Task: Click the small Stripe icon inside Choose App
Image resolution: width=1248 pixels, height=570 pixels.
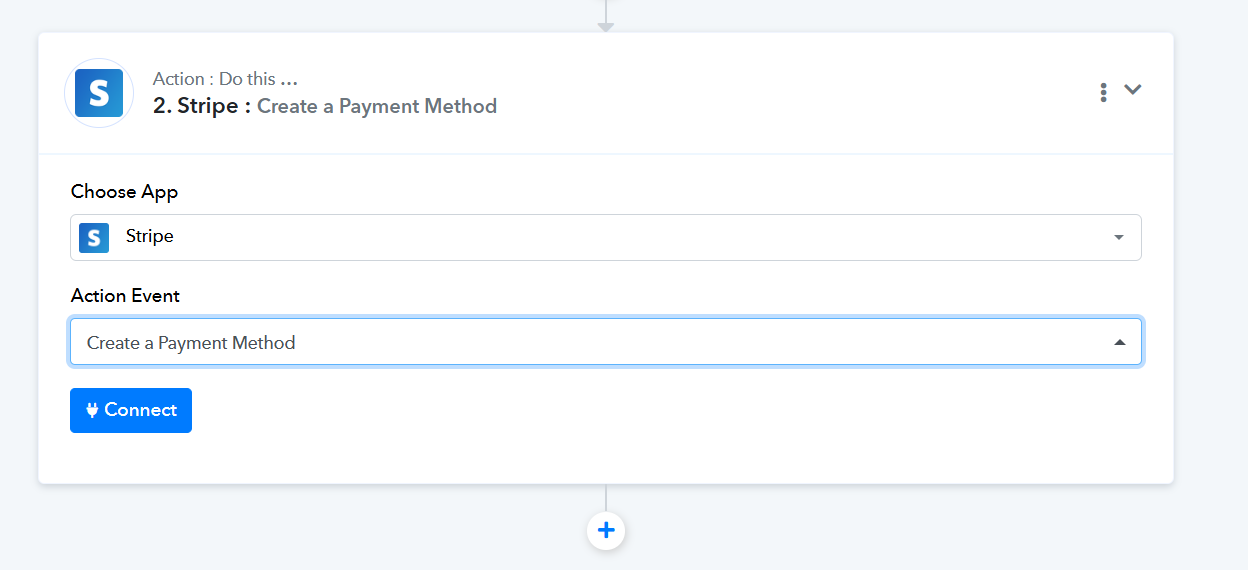Action: tap(94, 237)
